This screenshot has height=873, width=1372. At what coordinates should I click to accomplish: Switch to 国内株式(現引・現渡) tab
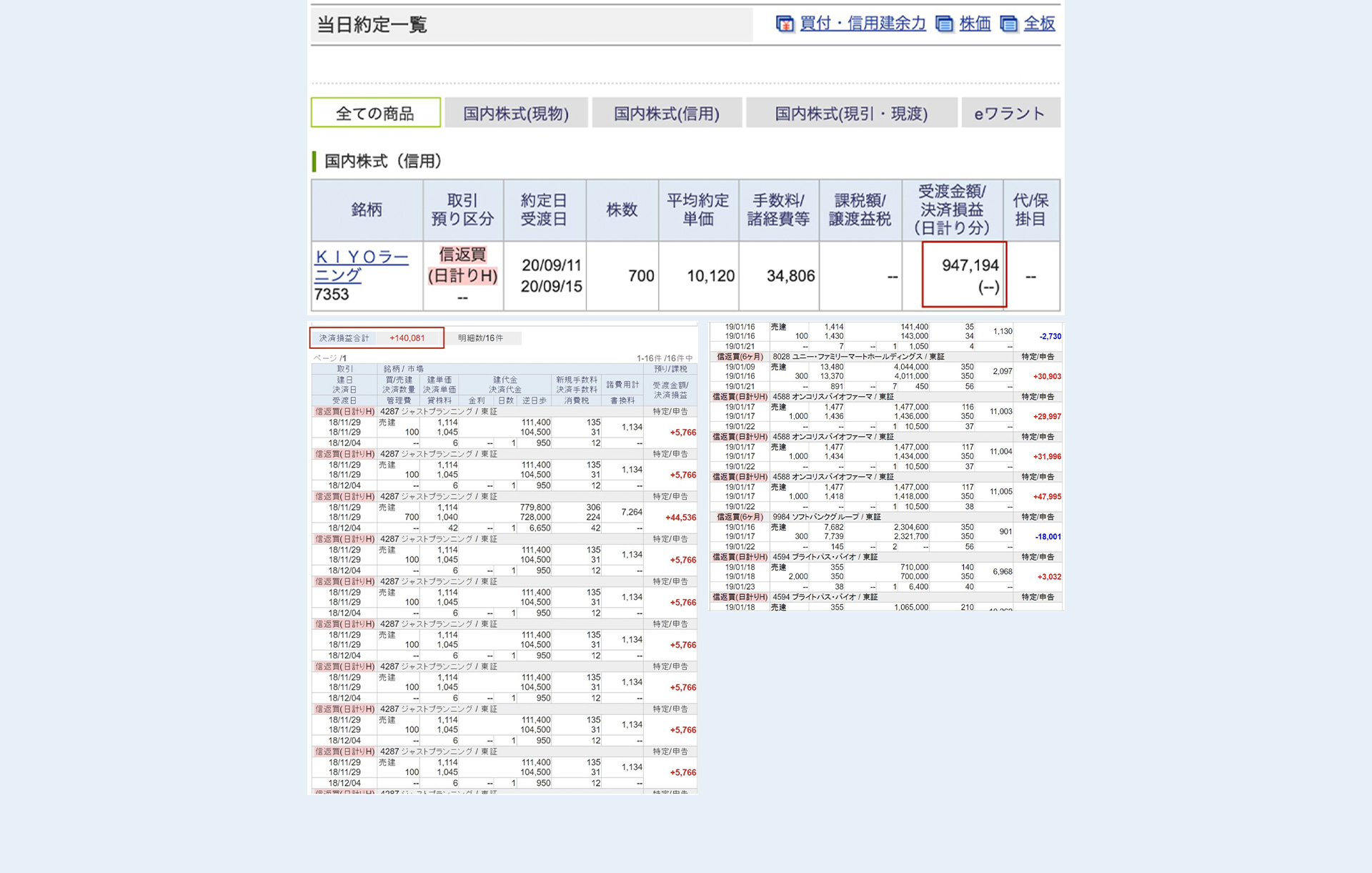coord(851,113)
